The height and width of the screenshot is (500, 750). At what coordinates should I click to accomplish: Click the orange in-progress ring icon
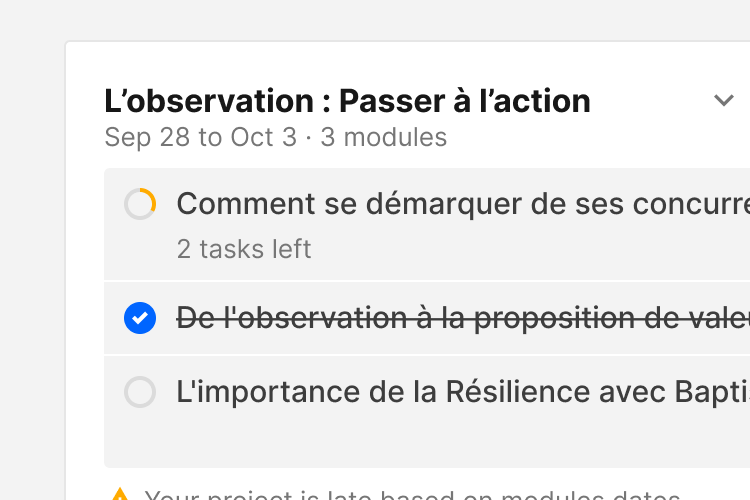coord(140,204)
